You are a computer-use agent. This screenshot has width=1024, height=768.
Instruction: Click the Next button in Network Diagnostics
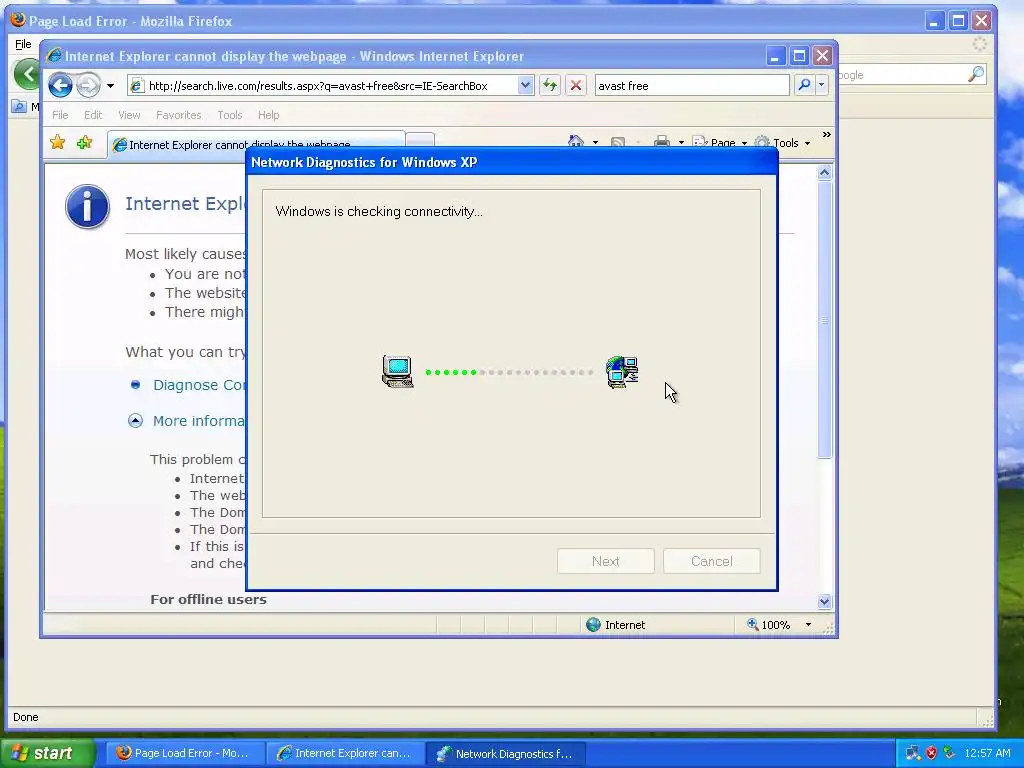[605, 561]
